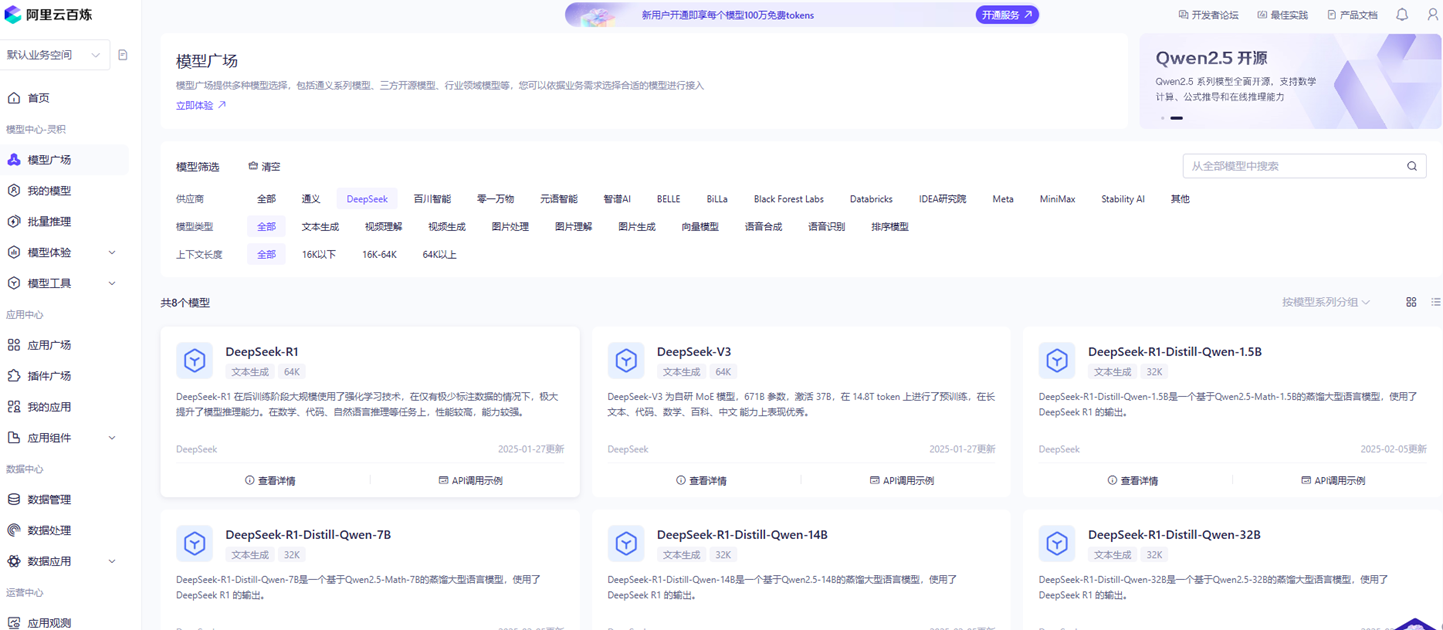
Task: Click the 批量推理 sidebar icon
Action: tap(14, 222)
